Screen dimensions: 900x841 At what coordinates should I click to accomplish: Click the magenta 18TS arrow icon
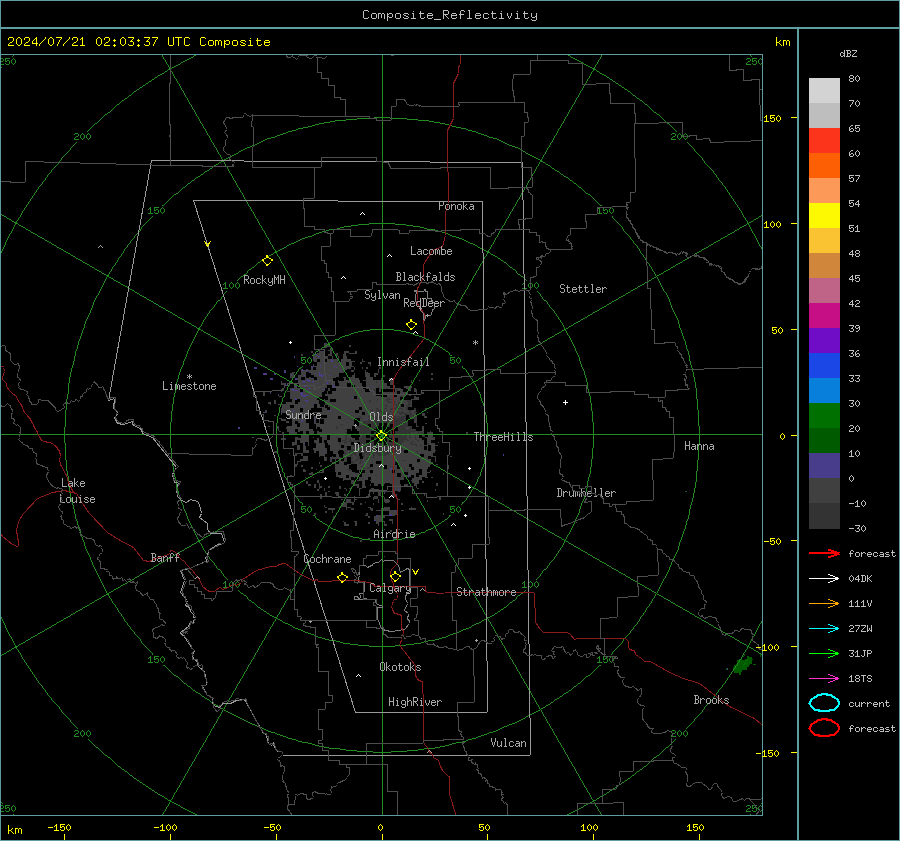[824, 679]
